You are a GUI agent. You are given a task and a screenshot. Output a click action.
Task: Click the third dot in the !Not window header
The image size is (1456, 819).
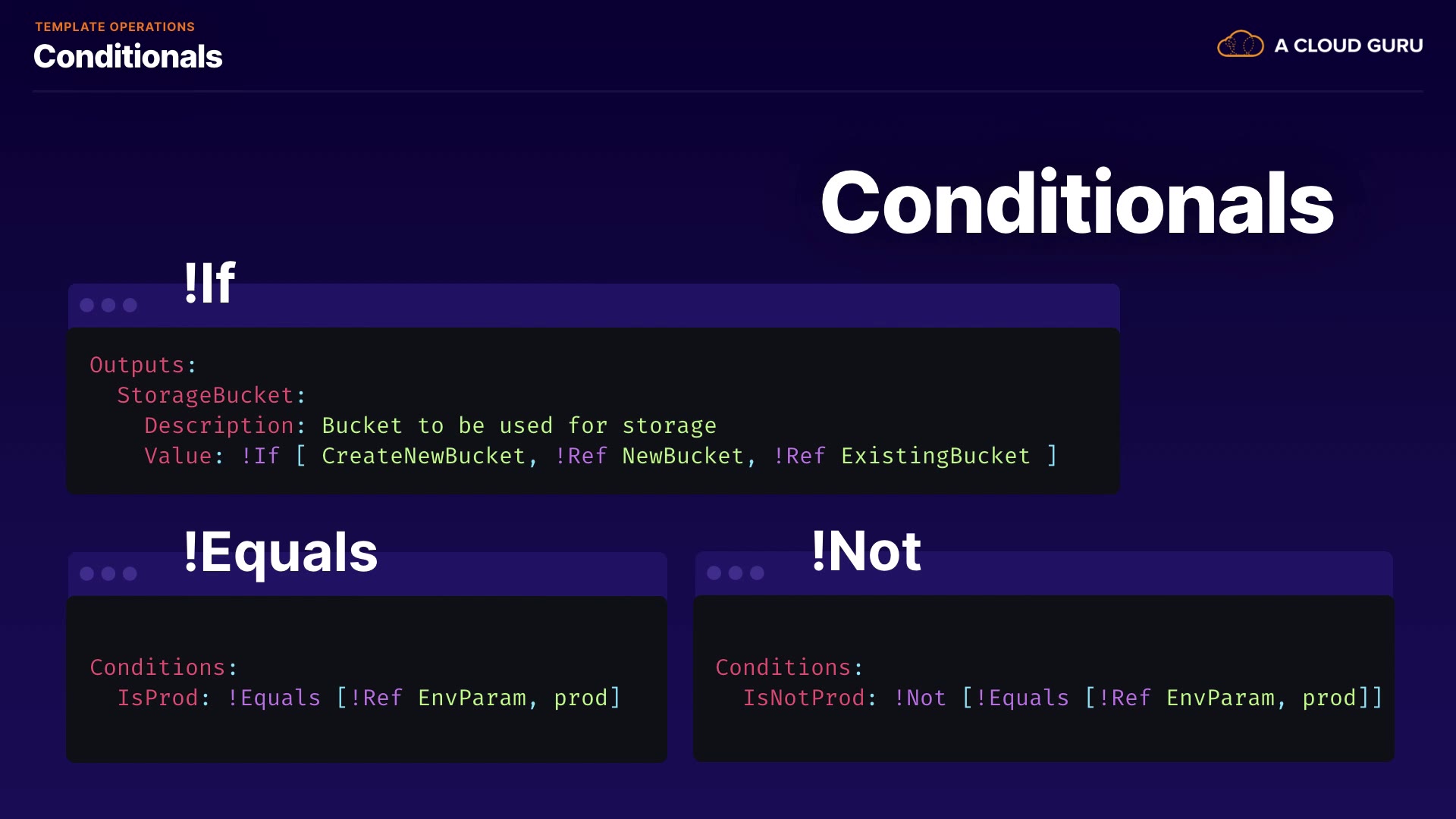(x=757, y=573)
